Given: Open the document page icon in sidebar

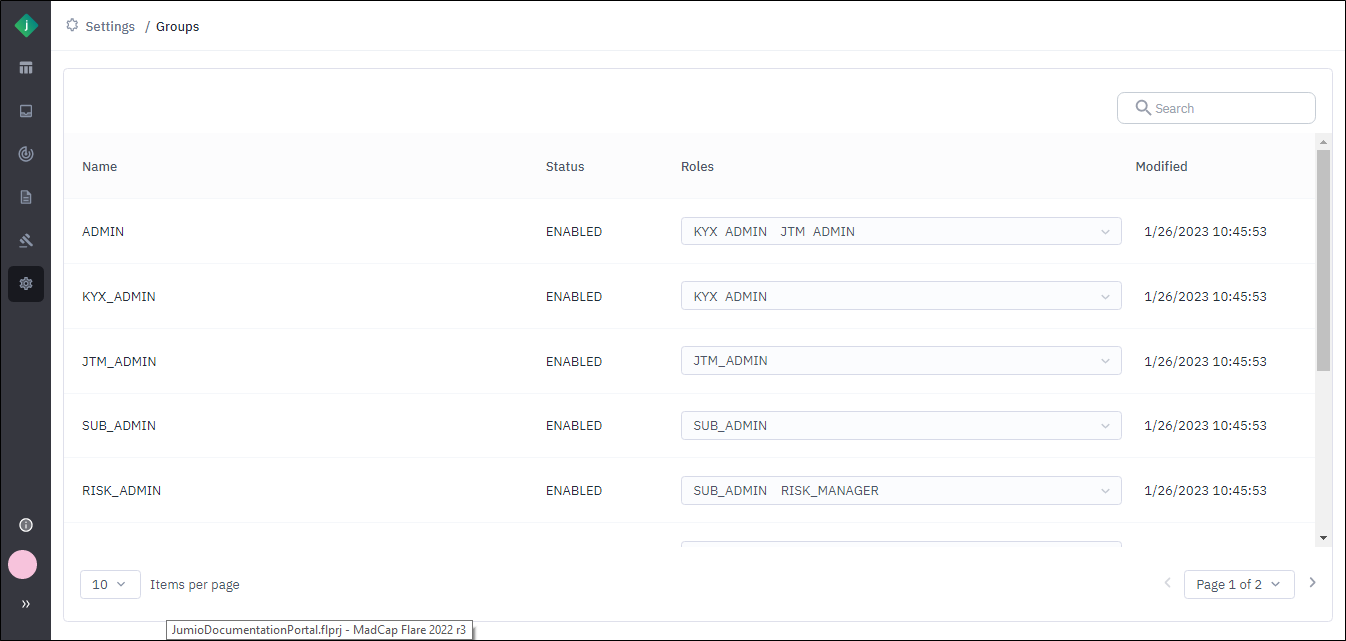Looking at the screenshot, I should pyautogui.click(x=26, y=197).
